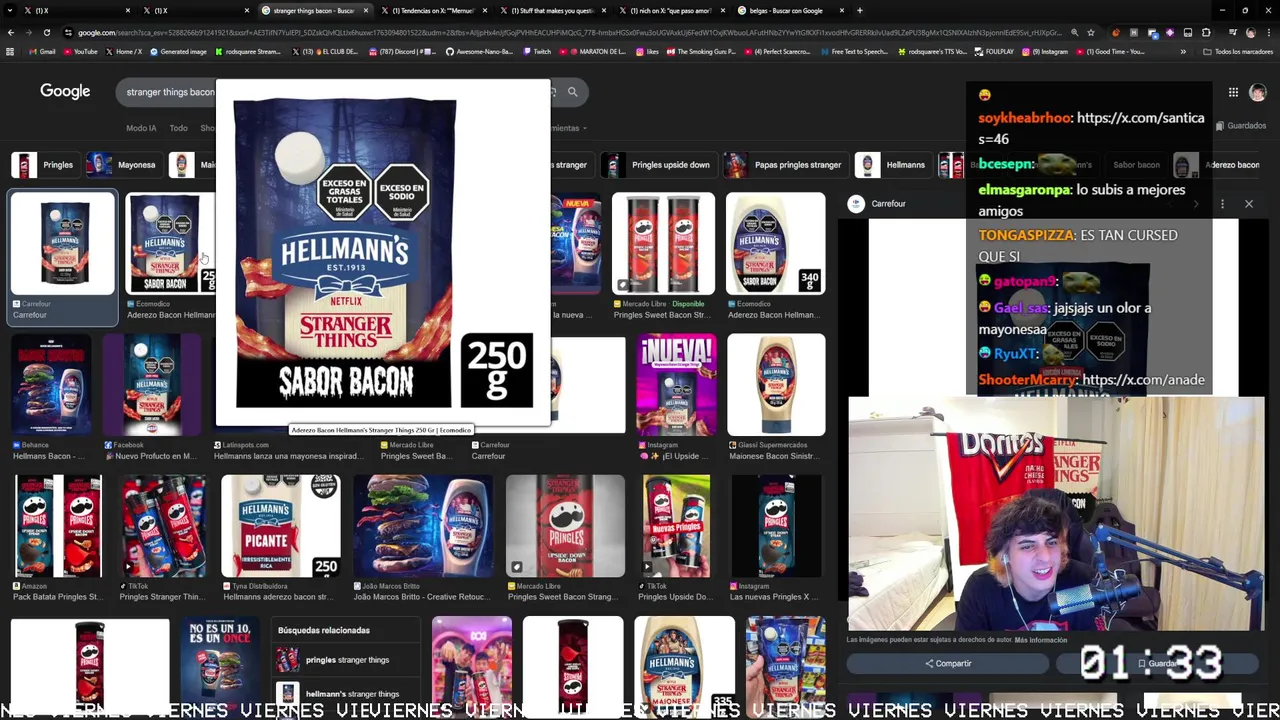The width and height of the screenshot is (1280, 720).
Task: Open Mercado Libre Pringles Sweet Bacon thumbnail
Action: coord(663,243)
